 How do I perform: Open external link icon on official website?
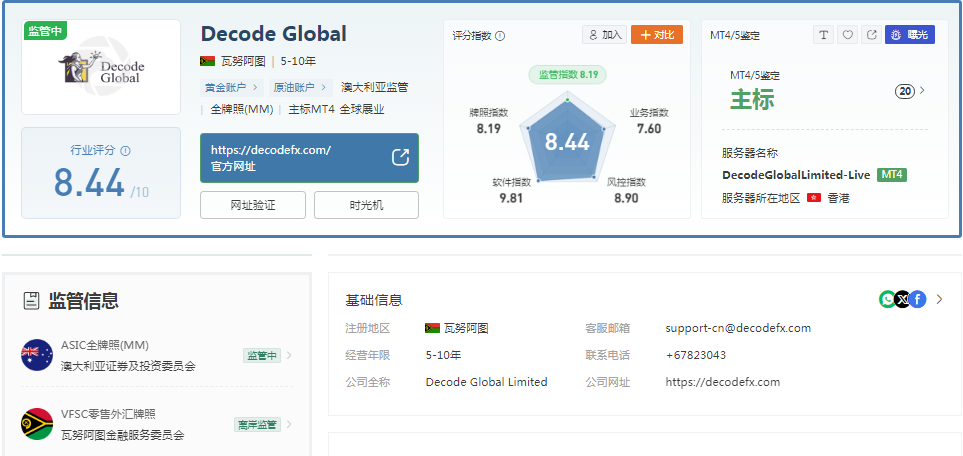[x=400, y=157]
